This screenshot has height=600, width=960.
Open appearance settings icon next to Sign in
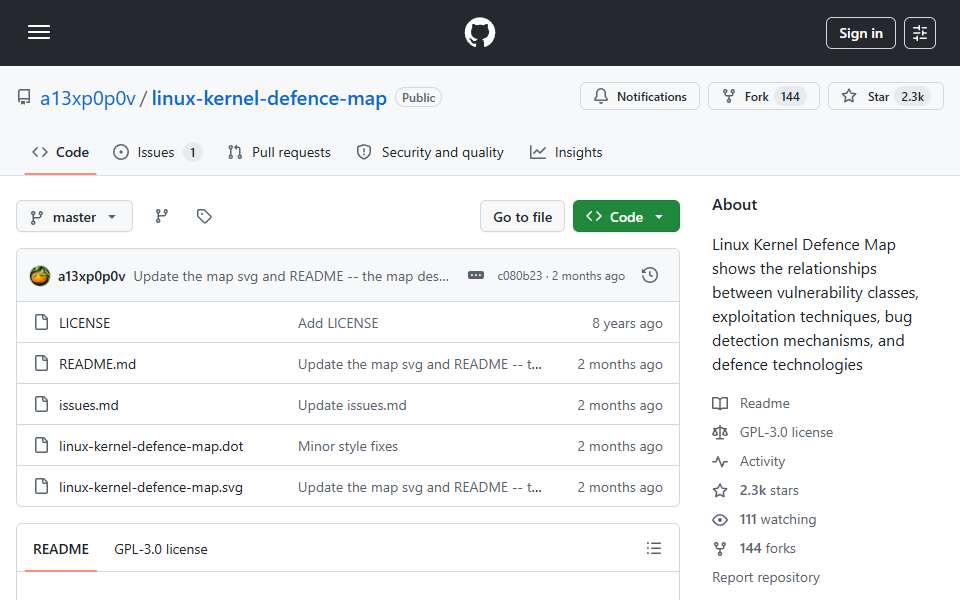920,33
